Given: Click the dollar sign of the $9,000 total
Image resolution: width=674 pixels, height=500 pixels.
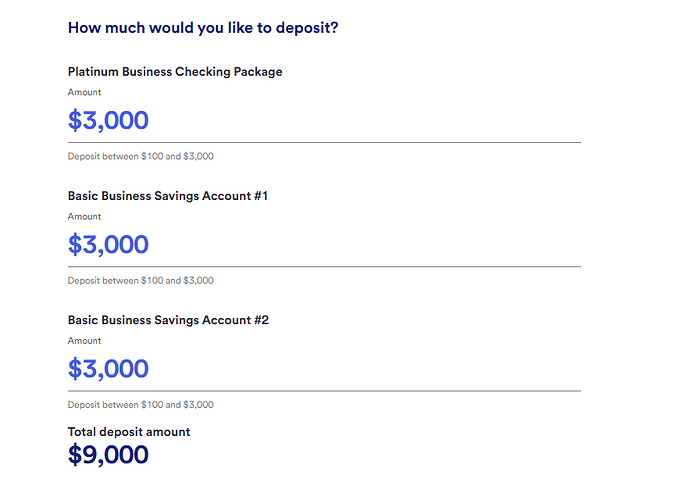Looking at the screenshot, I should coord(75,455).
